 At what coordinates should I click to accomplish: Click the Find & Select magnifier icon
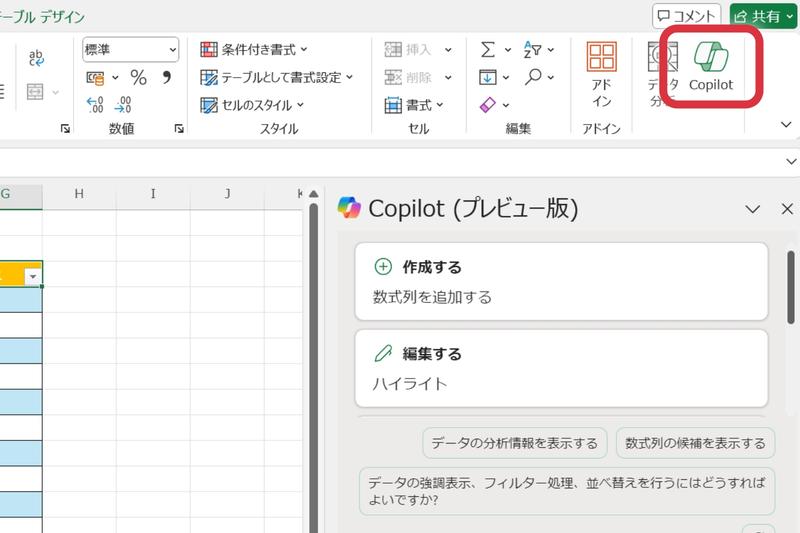pos(533,77)
